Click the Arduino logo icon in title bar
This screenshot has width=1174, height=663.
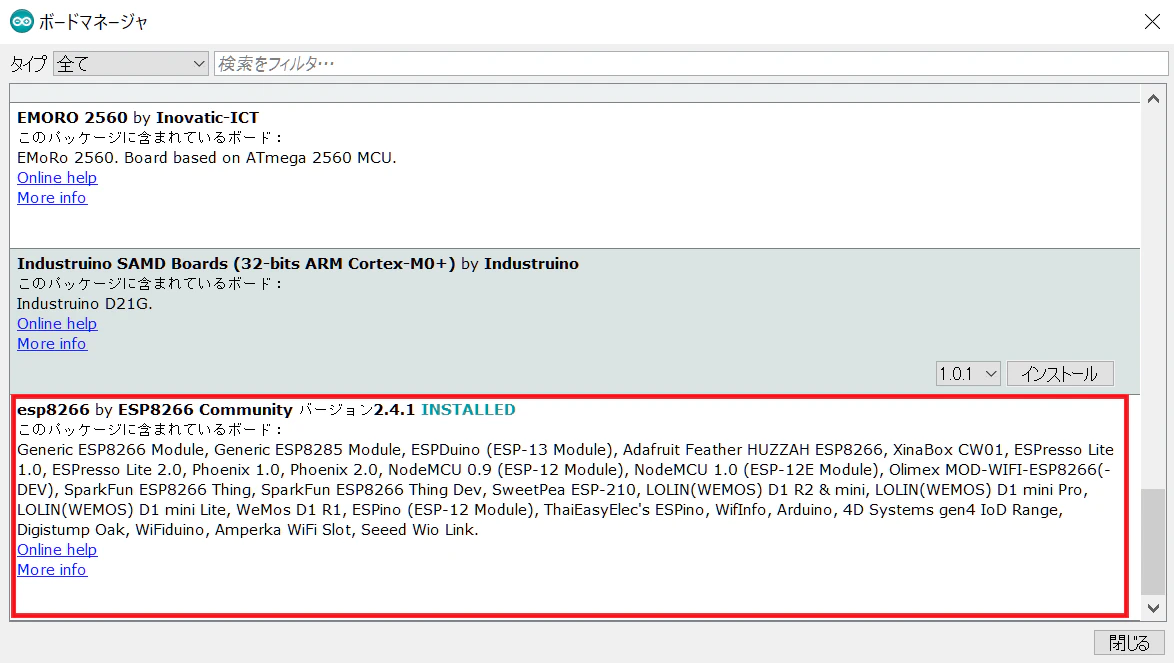(22, 22)
